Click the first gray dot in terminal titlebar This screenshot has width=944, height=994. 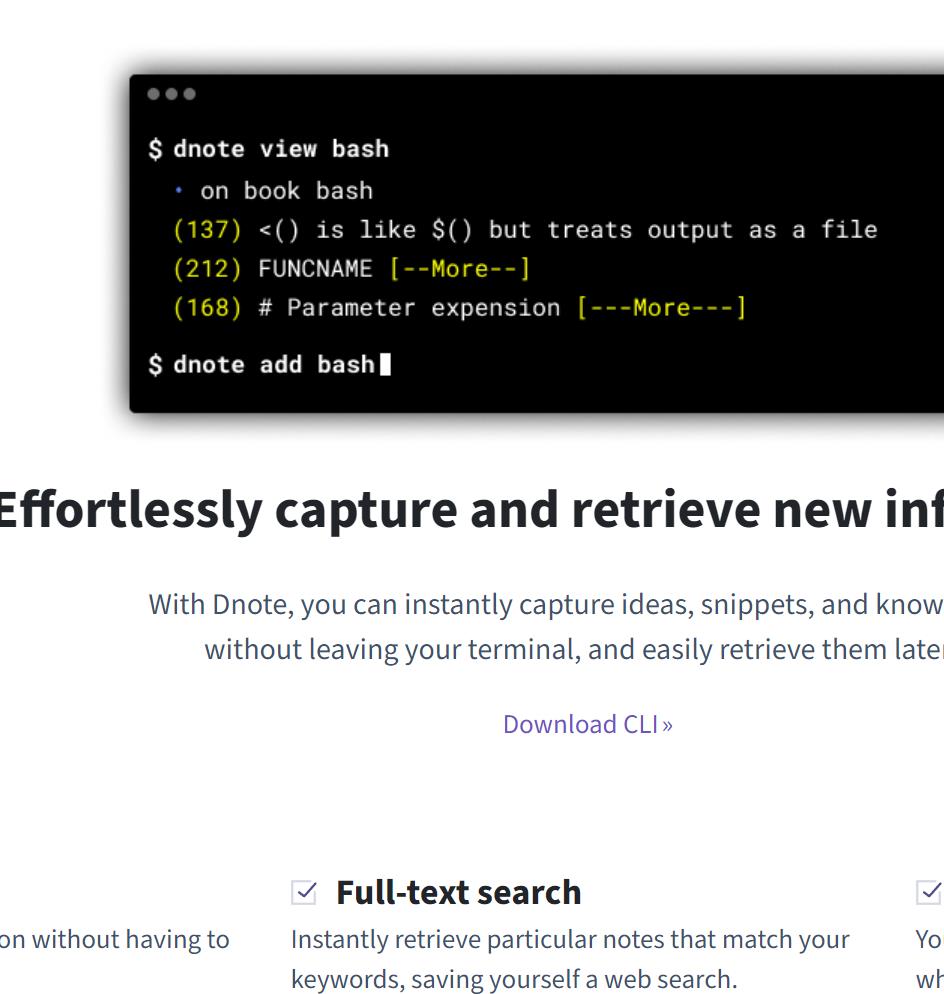pos(154,94)
